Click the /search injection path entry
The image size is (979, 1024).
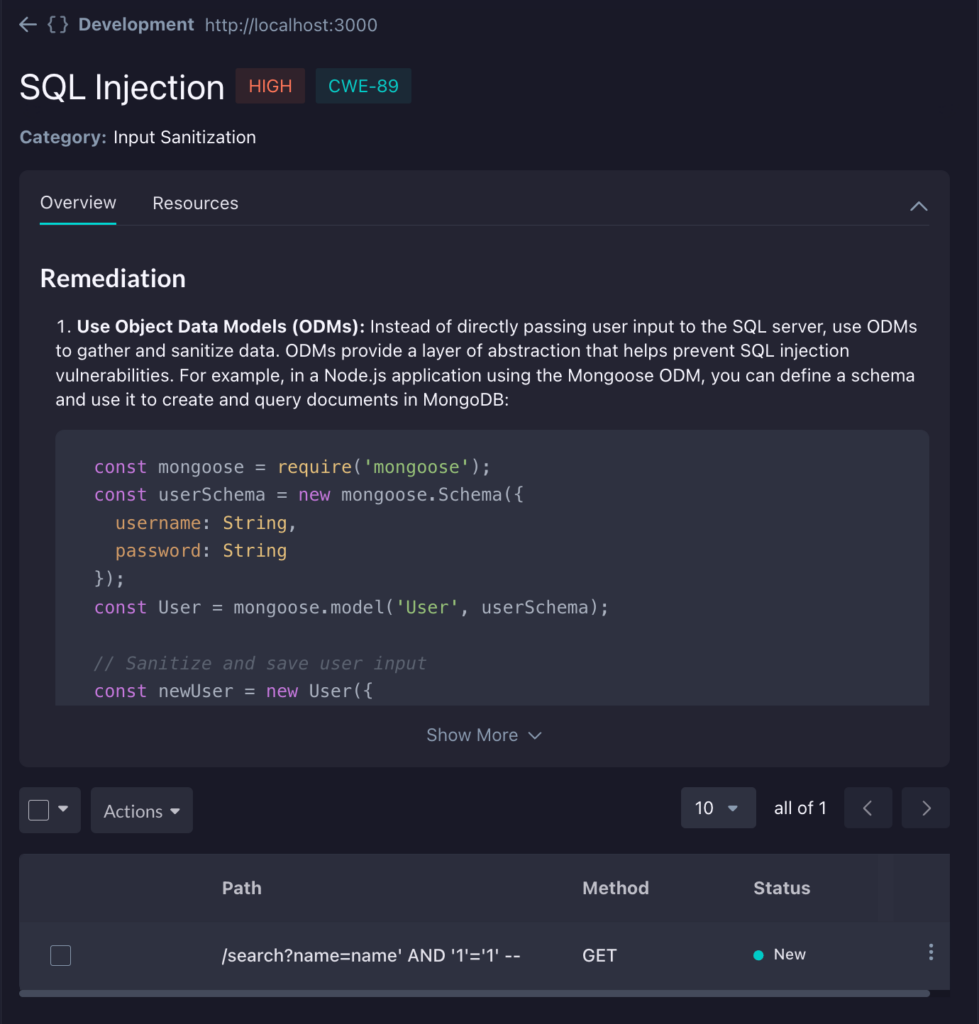[x=372, y=955]
